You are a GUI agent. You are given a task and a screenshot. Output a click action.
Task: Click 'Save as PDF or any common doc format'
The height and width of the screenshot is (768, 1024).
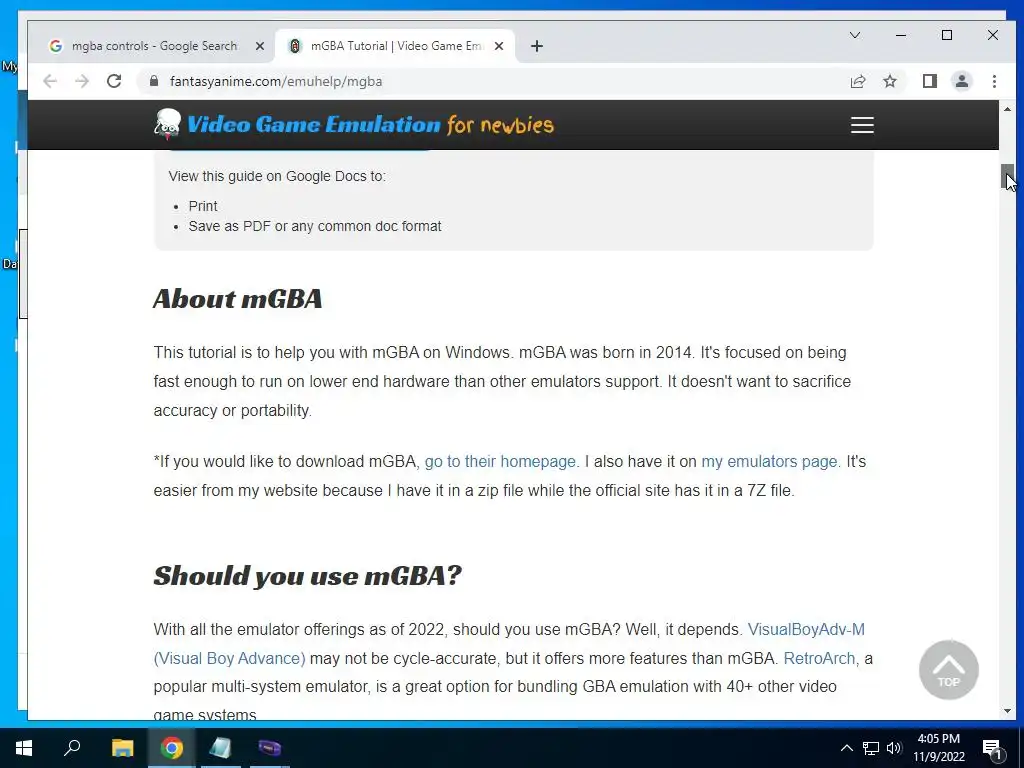315,227
